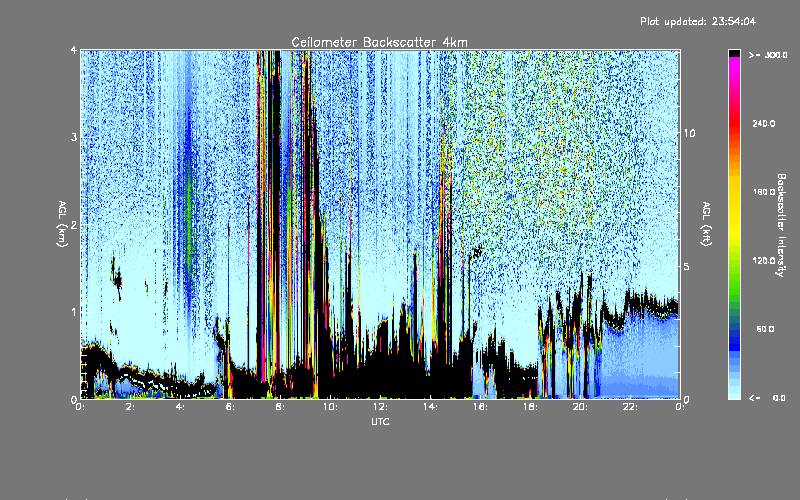
Task: Click the '<= 0.0' colorbar minimum label
Action: (x=767, y=398)
